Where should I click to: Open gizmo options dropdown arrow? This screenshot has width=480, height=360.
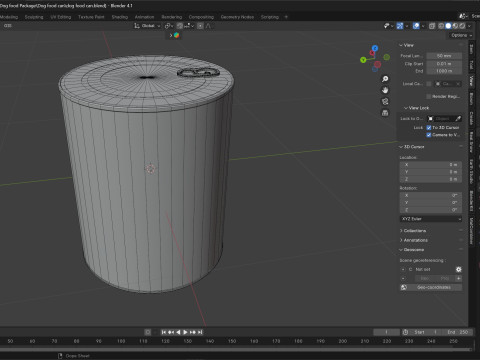pos(407,26)
